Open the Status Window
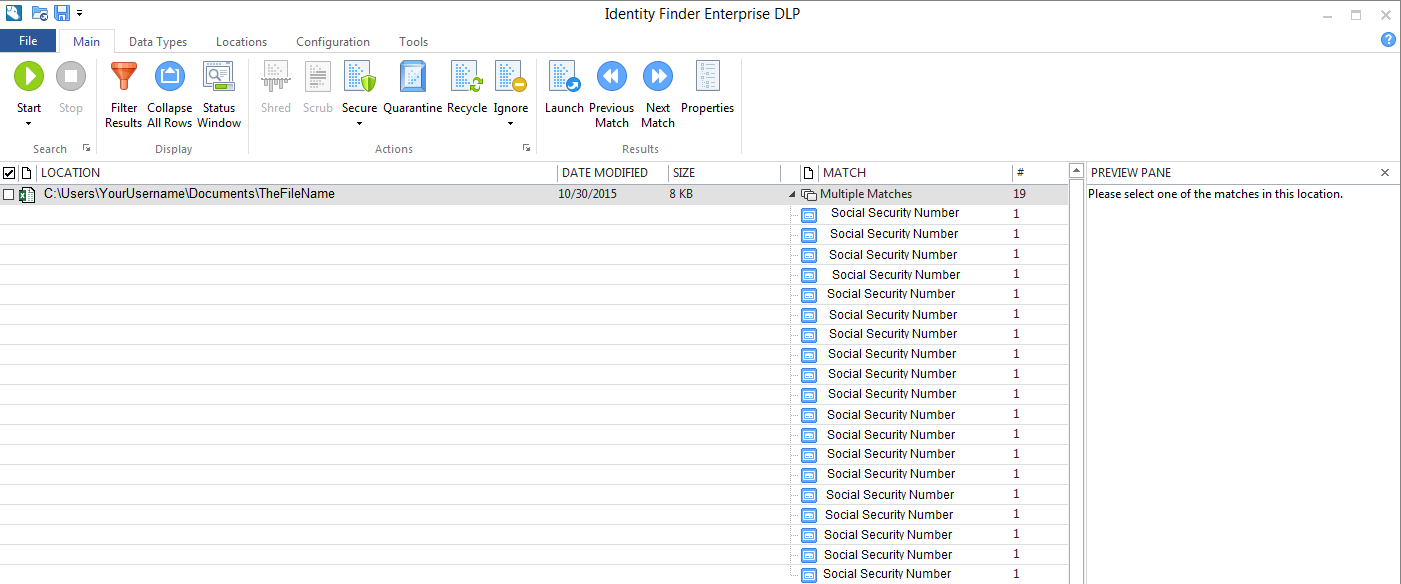1401x584 pixels. coord(218,77)
